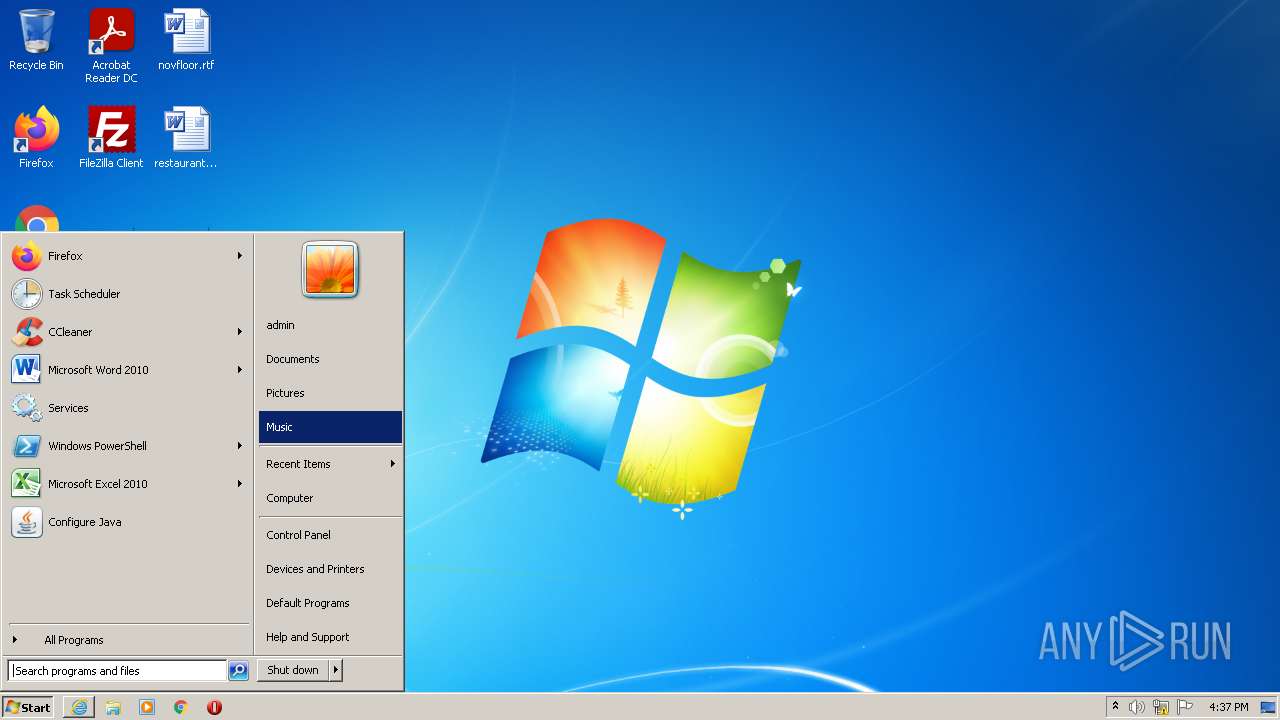
Task: Click the Show desktop button
Action: click(1269, 707)
